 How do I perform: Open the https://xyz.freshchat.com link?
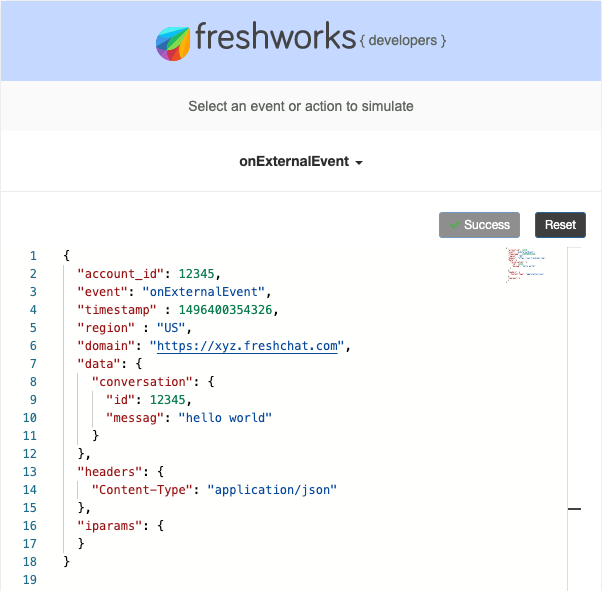(x=247, y=346)
